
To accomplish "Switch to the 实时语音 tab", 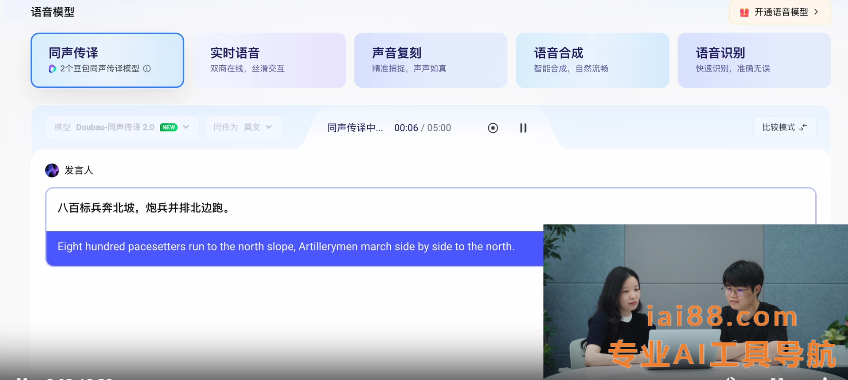I will [x=269, y=60].
